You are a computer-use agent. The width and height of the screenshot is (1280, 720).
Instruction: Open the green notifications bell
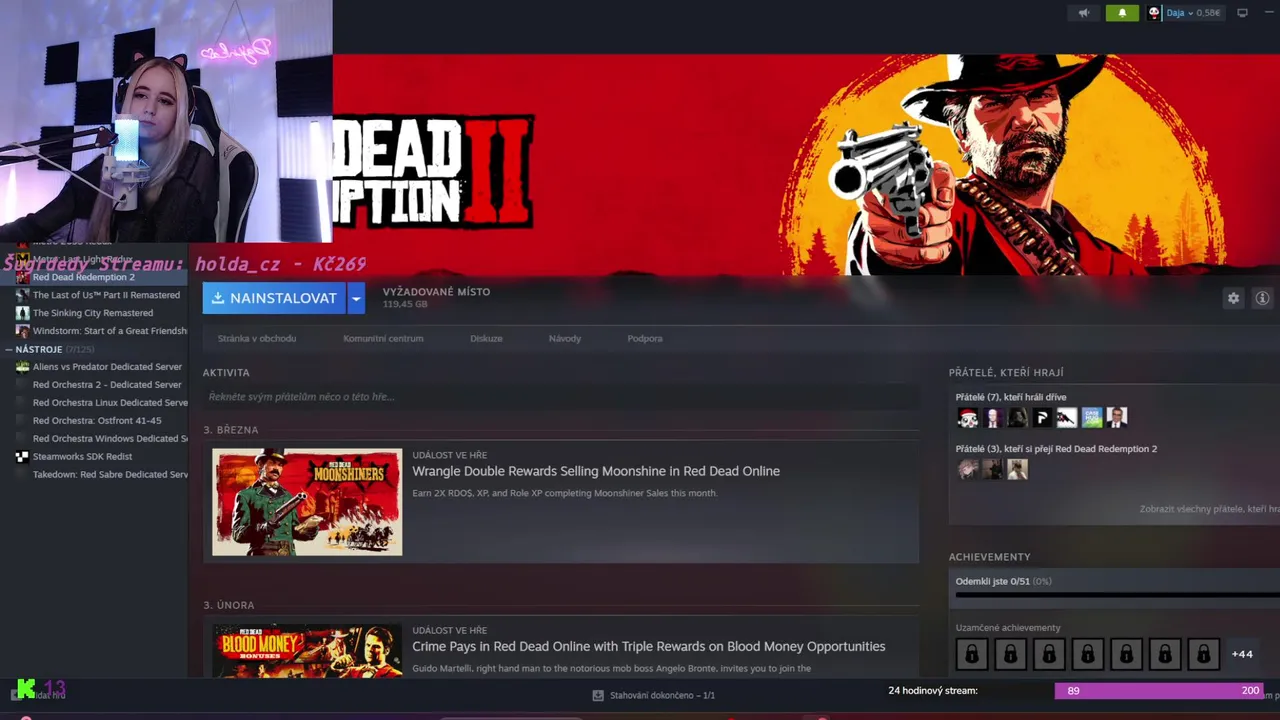[x=1122, y=13]
